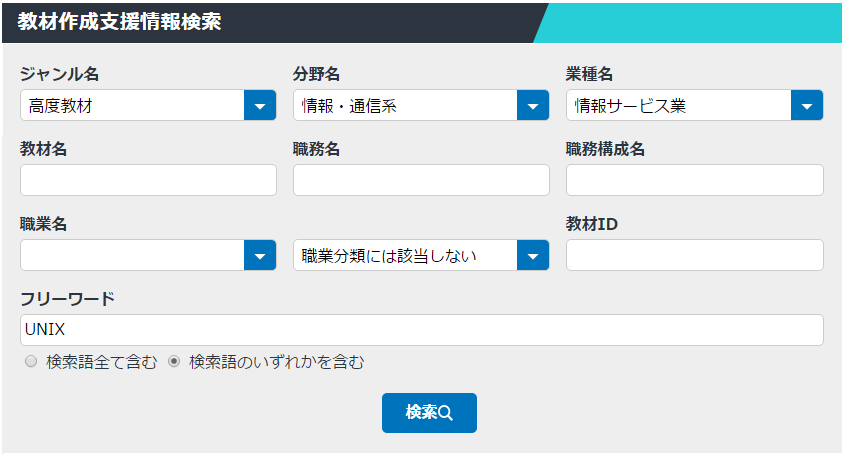Click the 教材名 text field
This screenshot has width=845, height=455.
pyautogui.click(x=148, y=180)
